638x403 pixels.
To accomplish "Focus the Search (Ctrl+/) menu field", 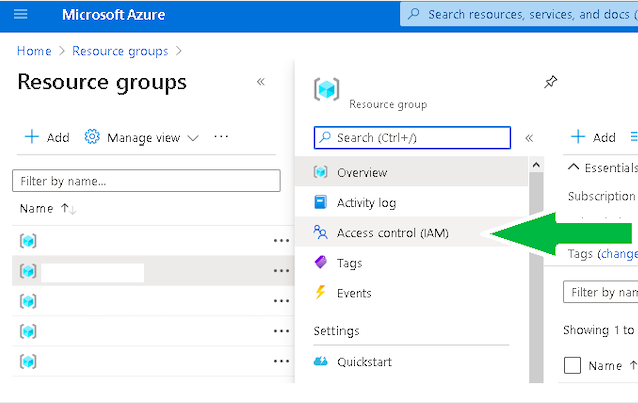I will point(412,138).
